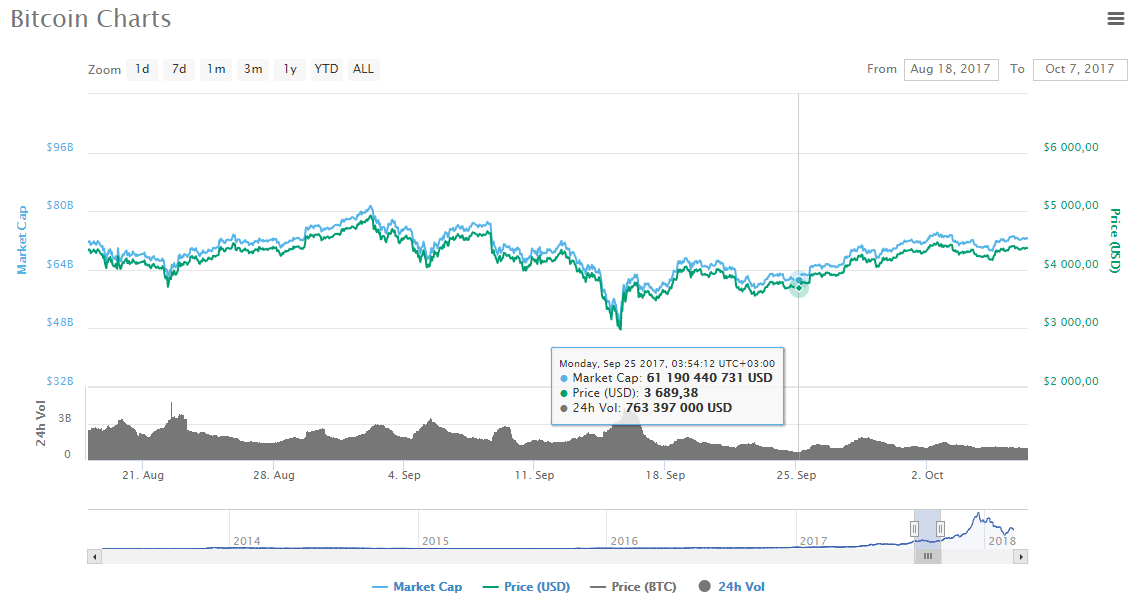Click the 24h Vol vertical axis title

pos(41,423)
